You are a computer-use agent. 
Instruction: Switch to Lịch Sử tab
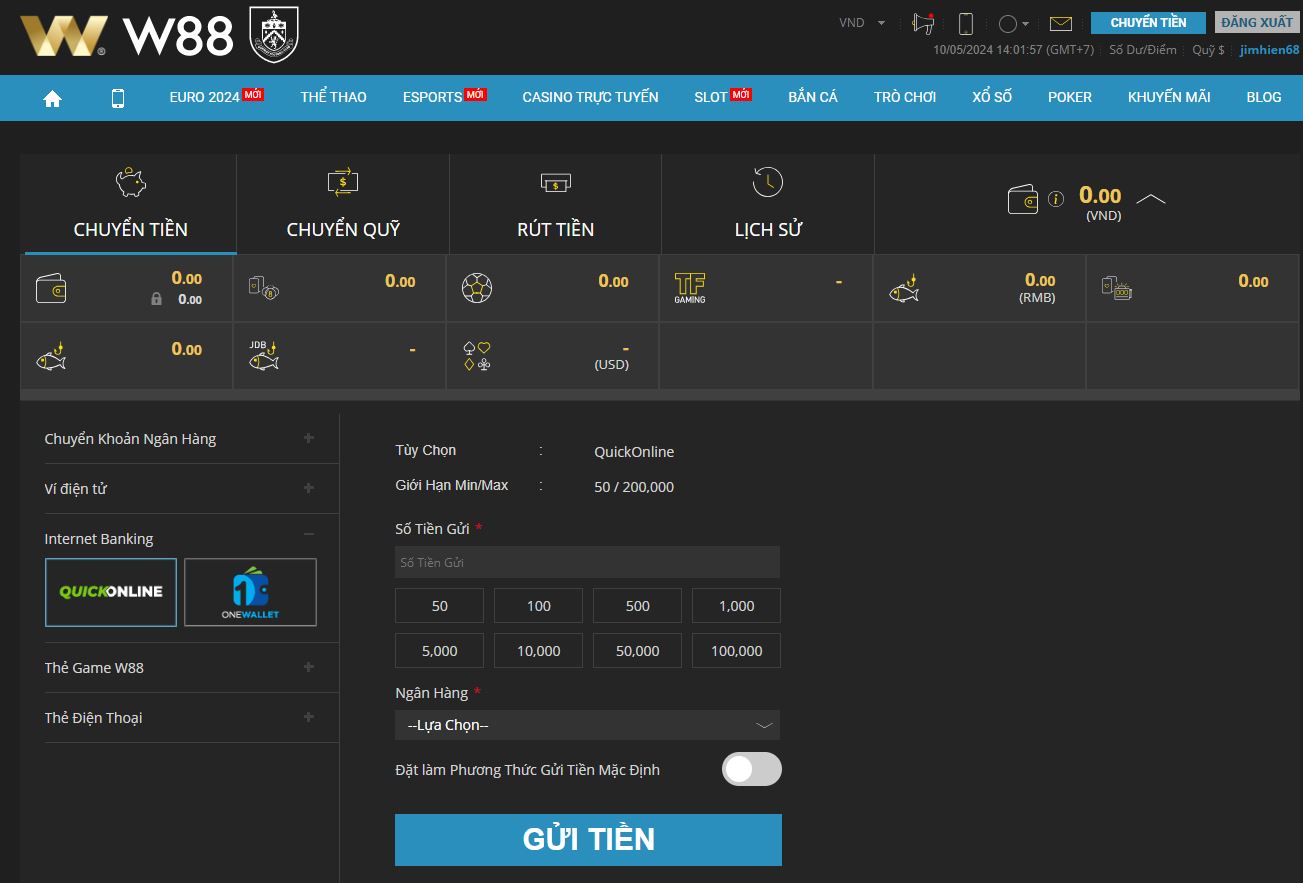tap(767, 204)
